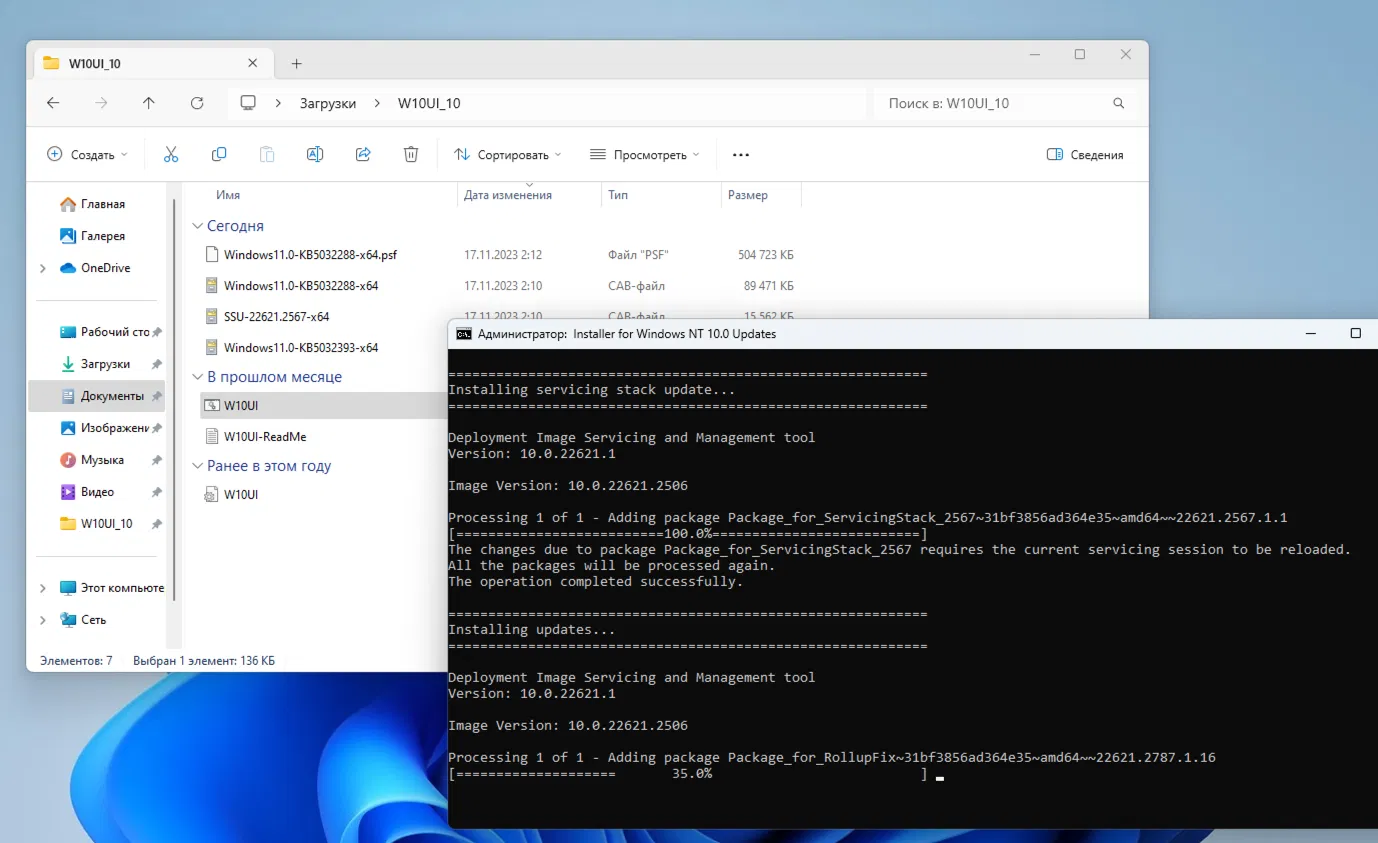1378x843 pixels.
Task: Collapse the Ранее в этом году group
Action: (x=197, y=466)
